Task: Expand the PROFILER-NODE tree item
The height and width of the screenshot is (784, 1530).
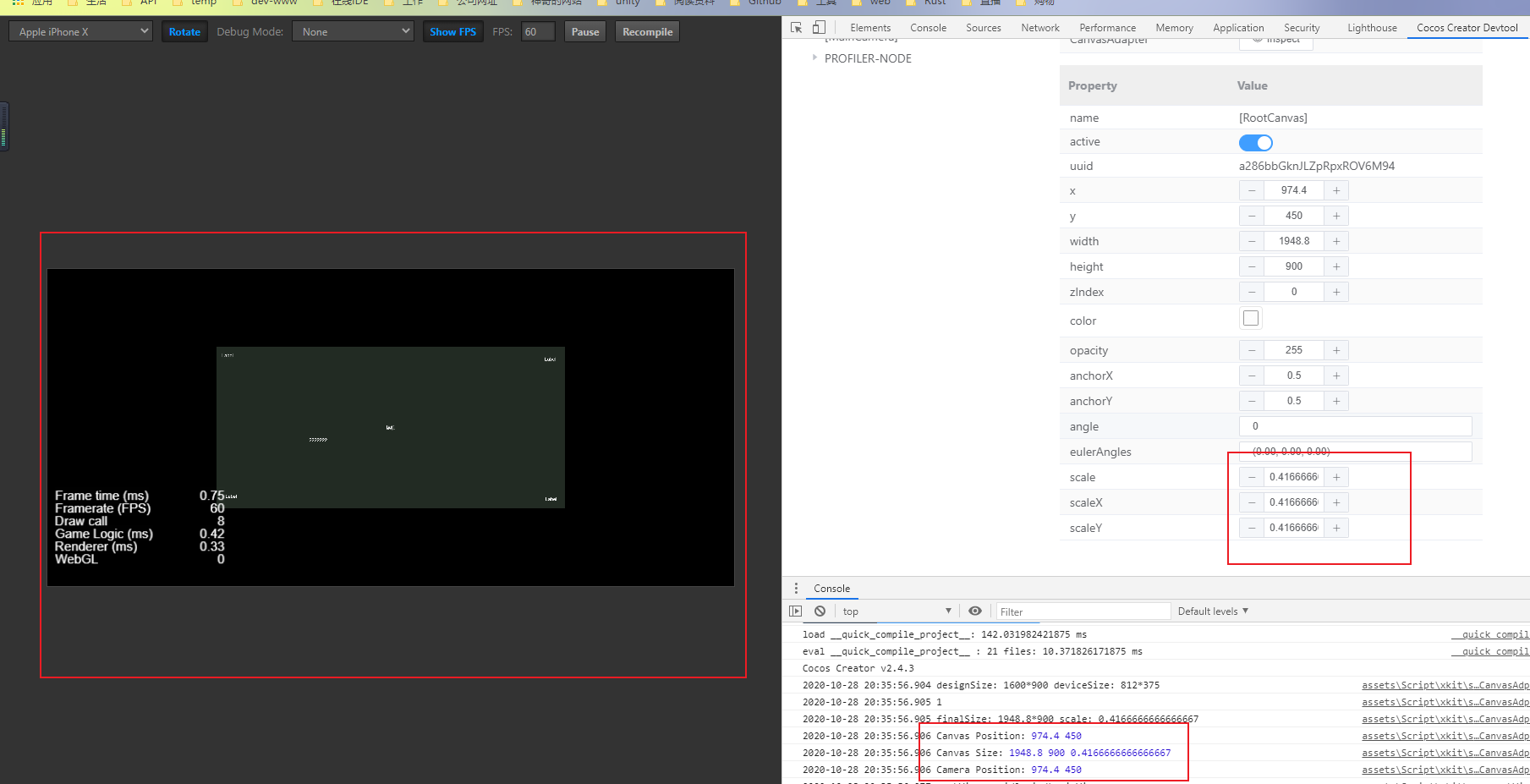Action: (x=814, y=58)
